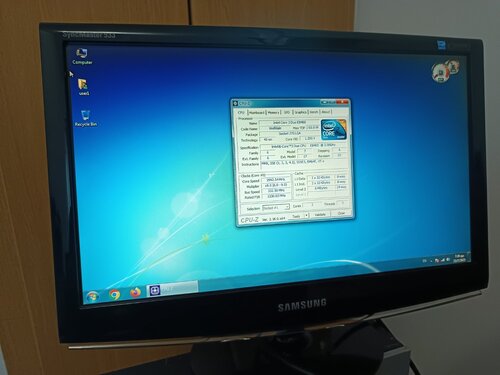The width and height of the screenshot is (500, 375).
Task: Expand the Tools dropdown arrow
Action: [307, 216]
